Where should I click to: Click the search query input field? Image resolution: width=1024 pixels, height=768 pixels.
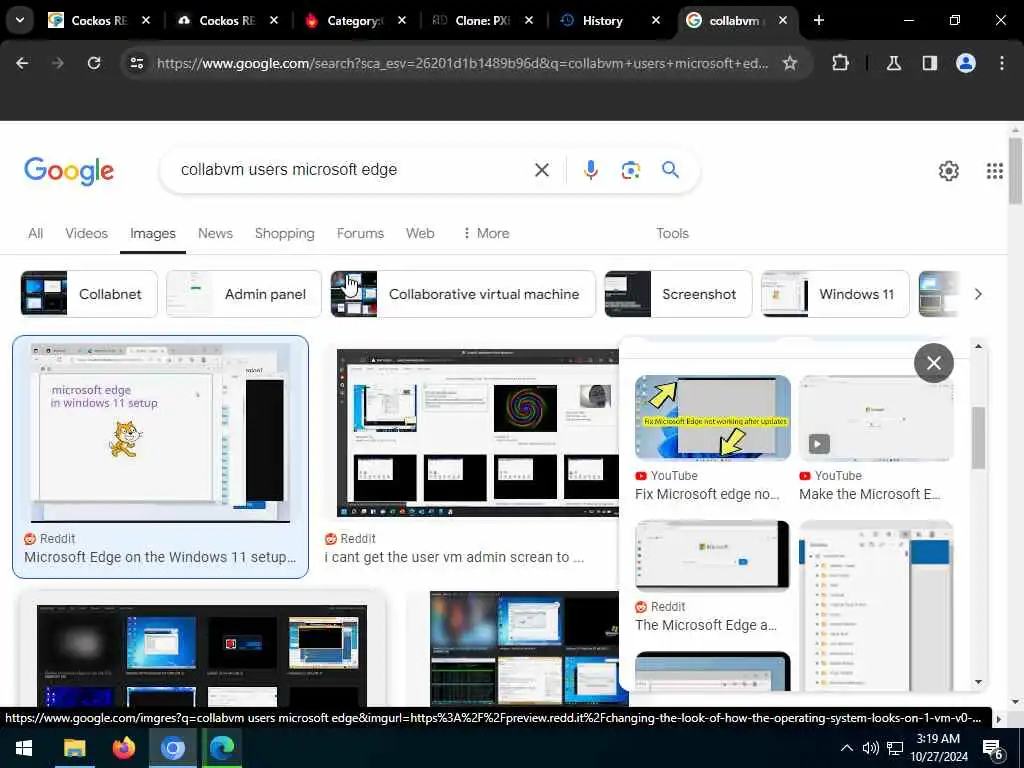click(353, 170)
